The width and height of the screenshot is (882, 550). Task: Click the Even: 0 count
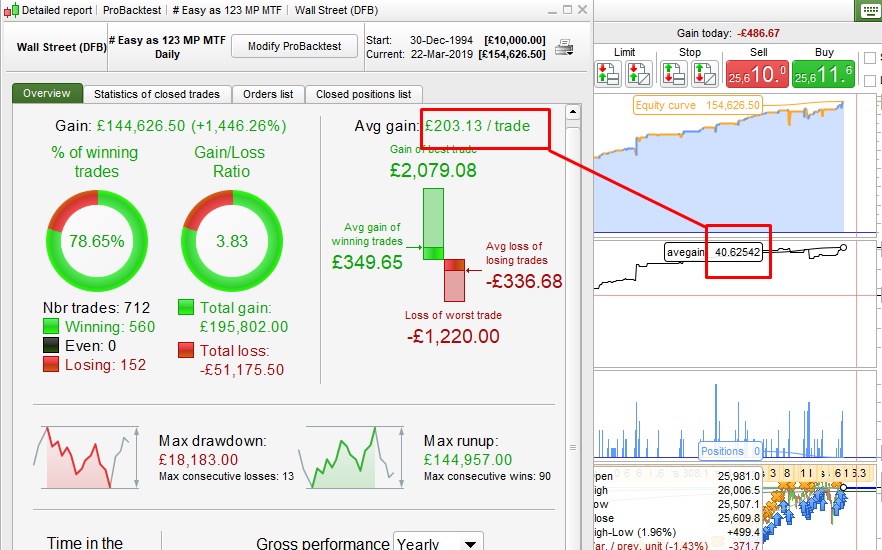pos(91,345)
